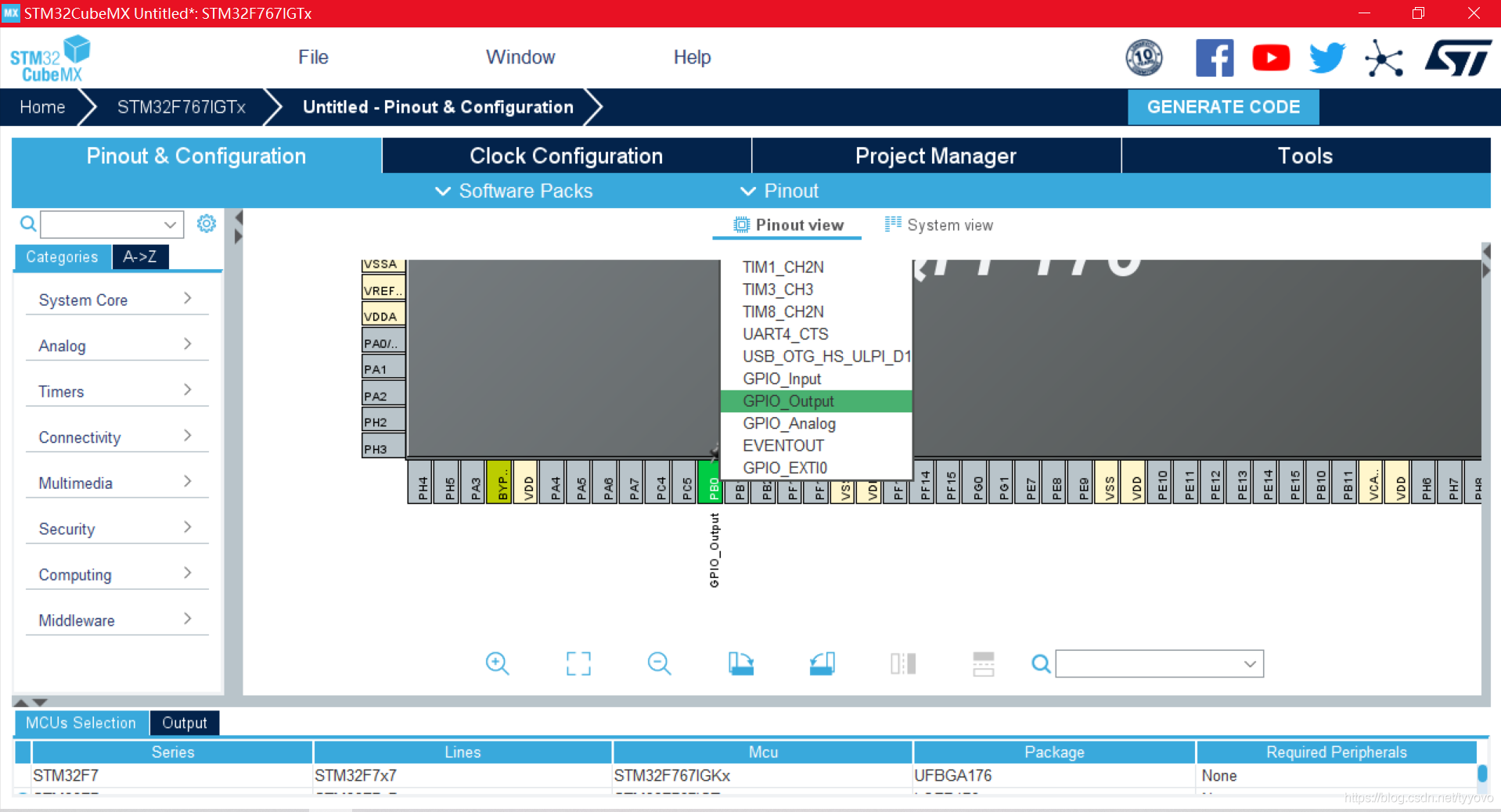Switch to System view
Viewport: 1501px width, 812px height.
click(938, 225)
